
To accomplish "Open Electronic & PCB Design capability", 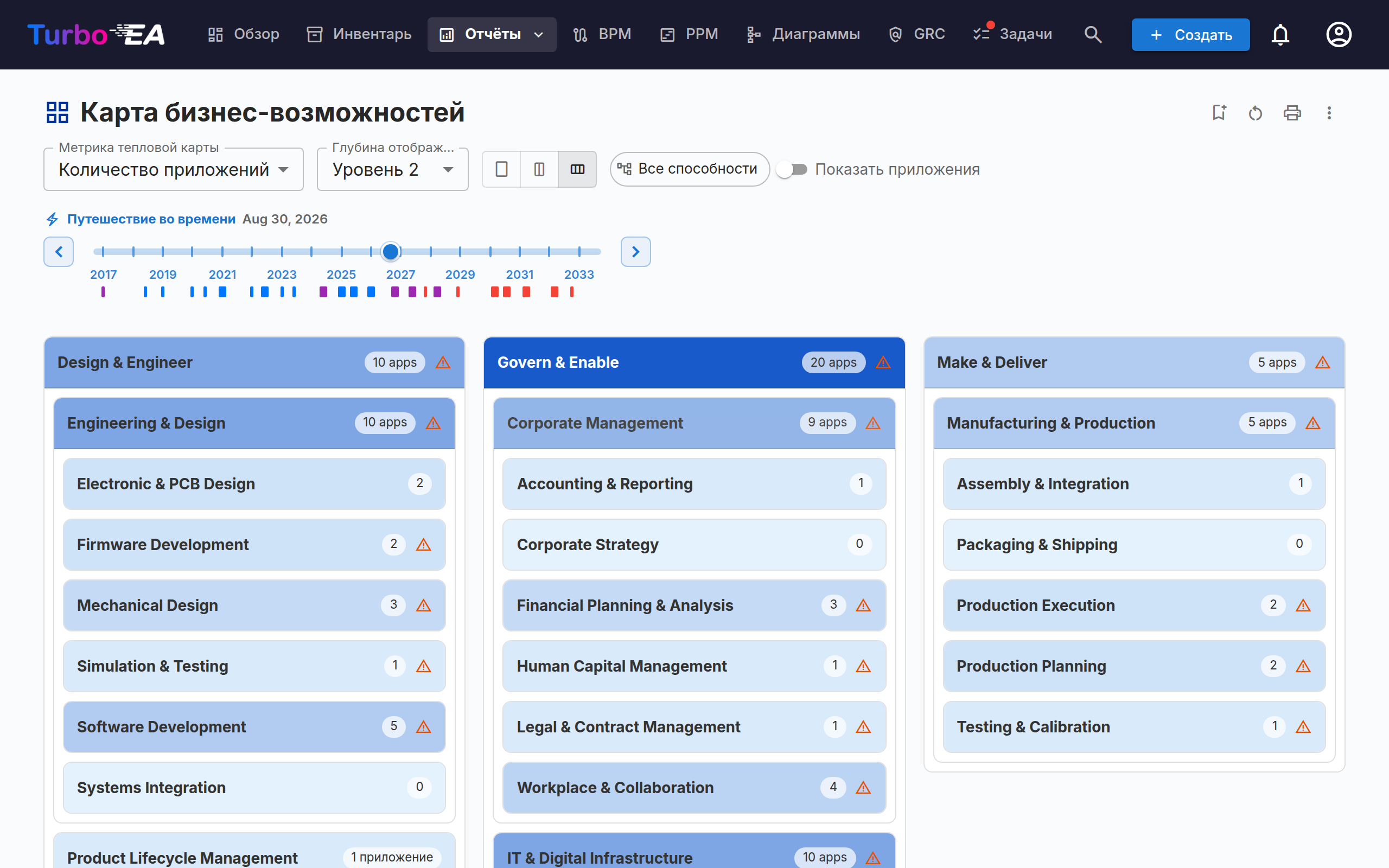I will tap(254, 483).
